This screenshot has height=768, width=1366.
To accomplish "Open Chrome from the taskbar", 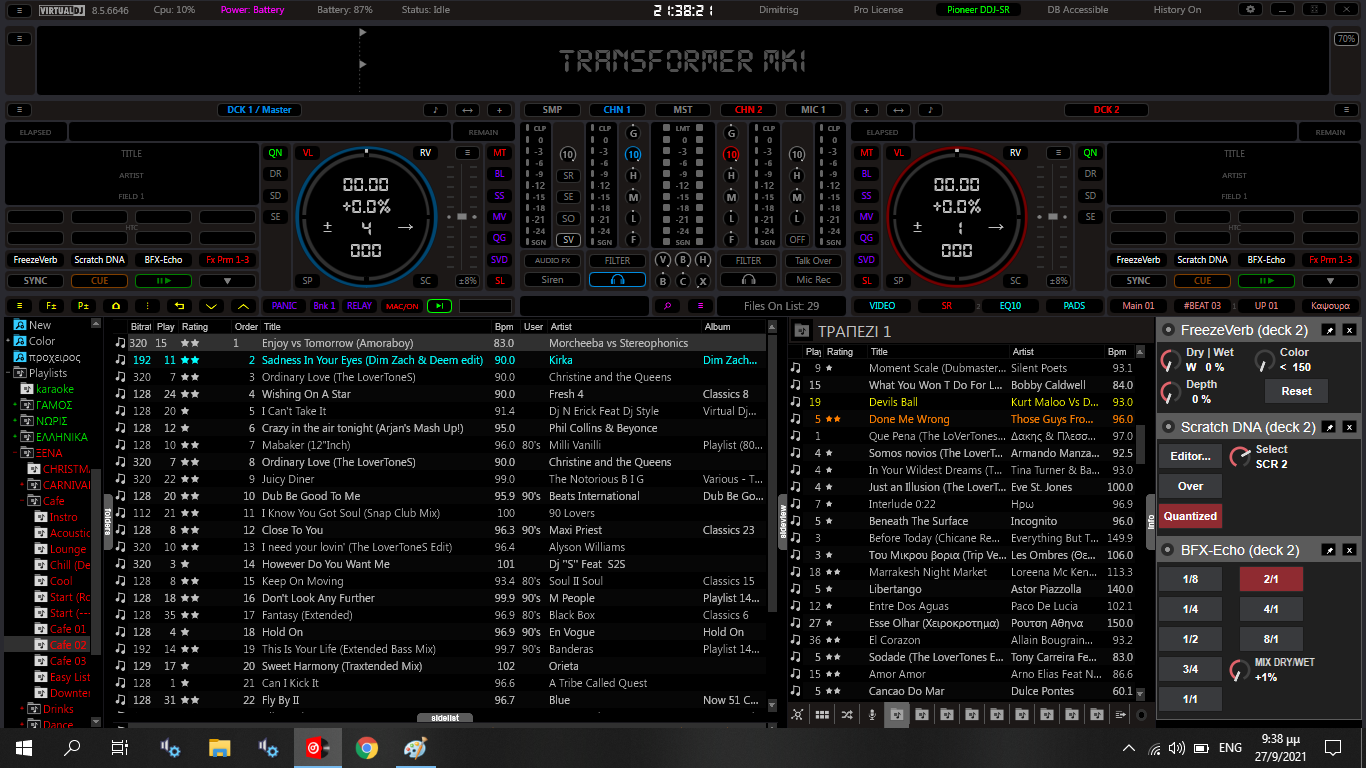I will pyautogui.click(x=367, y=747).
